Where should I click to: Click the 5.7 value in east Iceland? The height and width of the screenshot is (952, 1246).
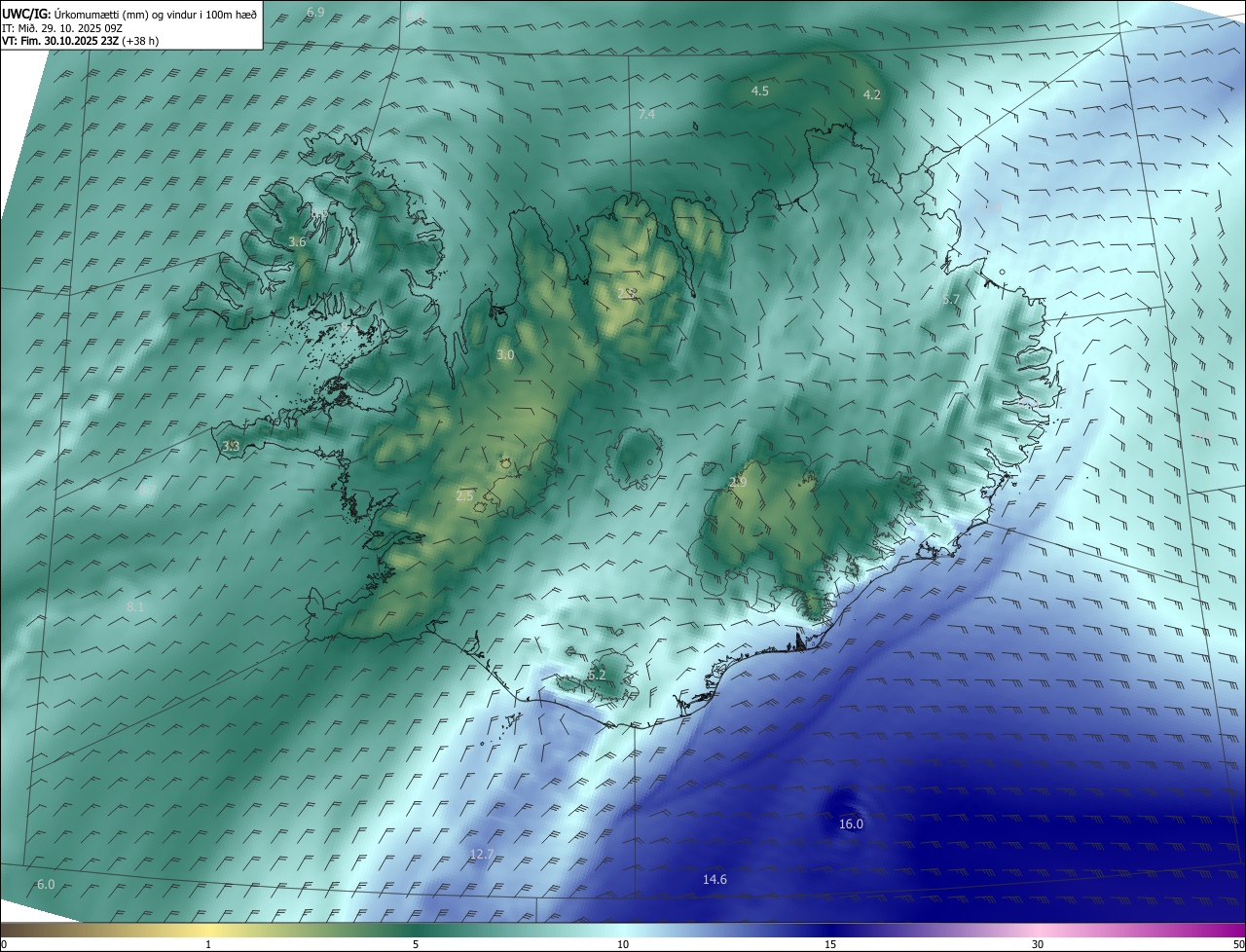pyautogui.click(x=951, y=300)
